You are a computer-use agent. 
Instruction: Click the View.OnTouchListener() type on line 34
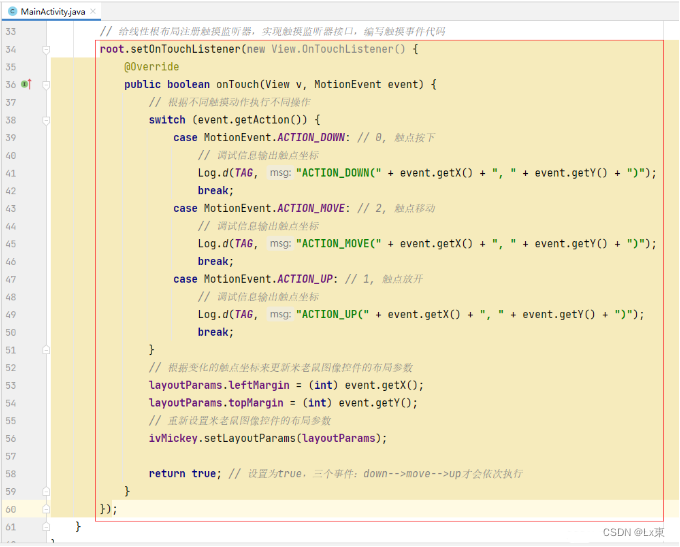point(338,49)
